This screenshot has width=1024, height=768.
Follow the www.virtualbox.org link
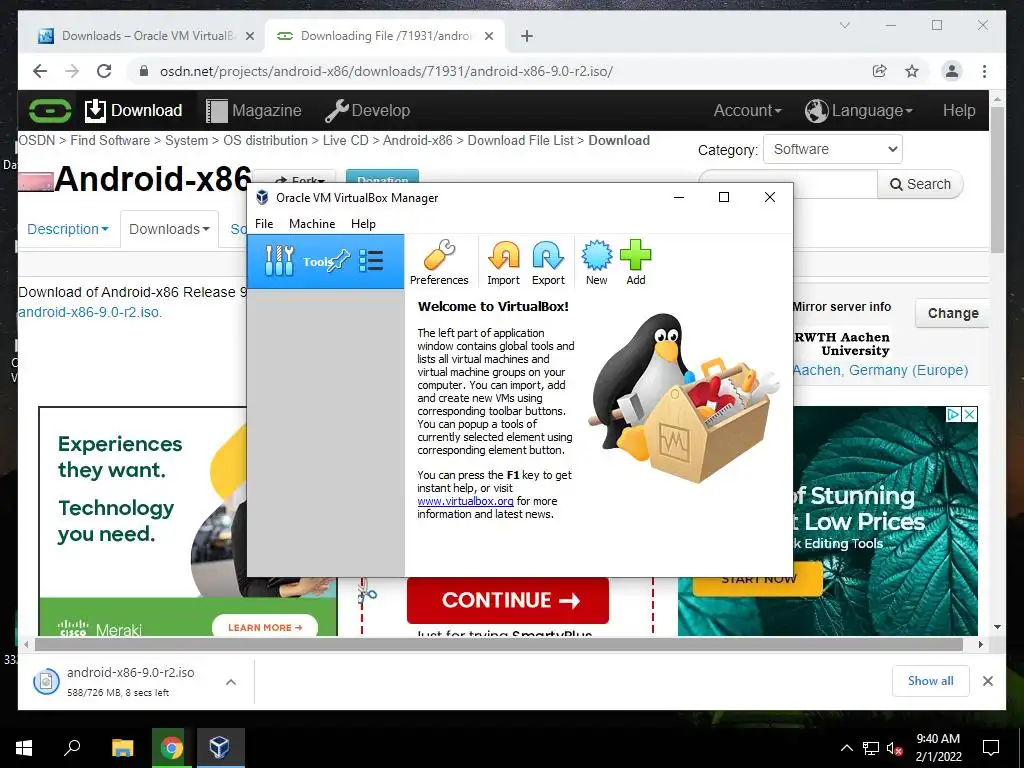coord(465,501)
